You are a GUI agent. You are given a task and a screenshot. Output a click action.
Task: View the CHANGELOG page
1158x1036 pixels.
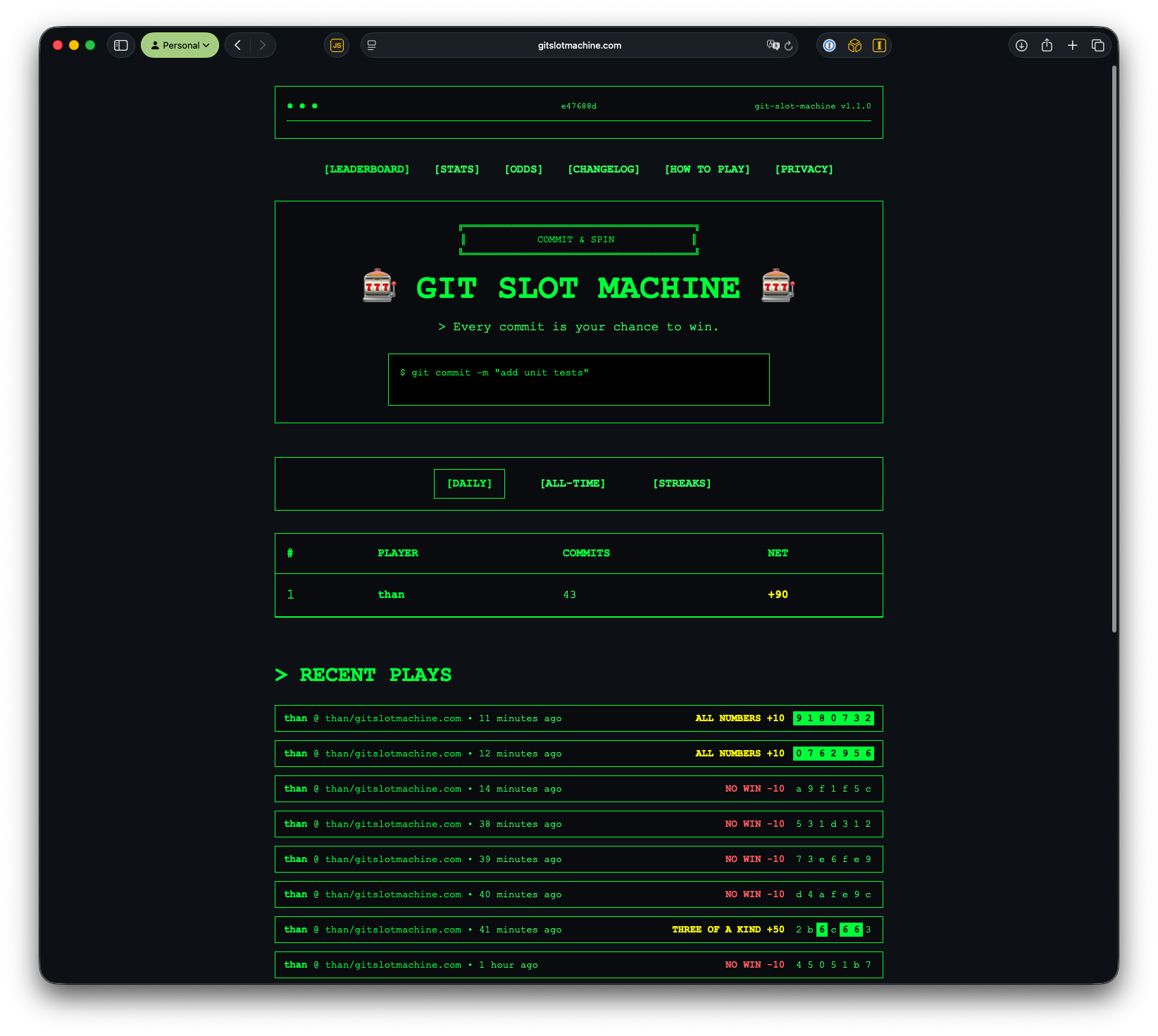point(603,169)
